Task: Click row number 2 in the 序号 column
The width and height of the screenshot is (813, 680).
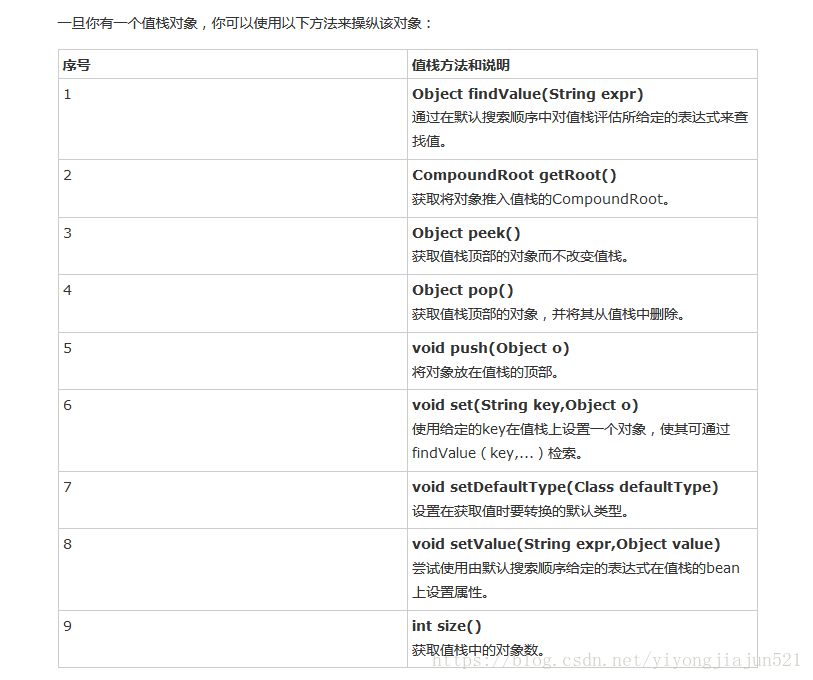Action: pos(67,175)
